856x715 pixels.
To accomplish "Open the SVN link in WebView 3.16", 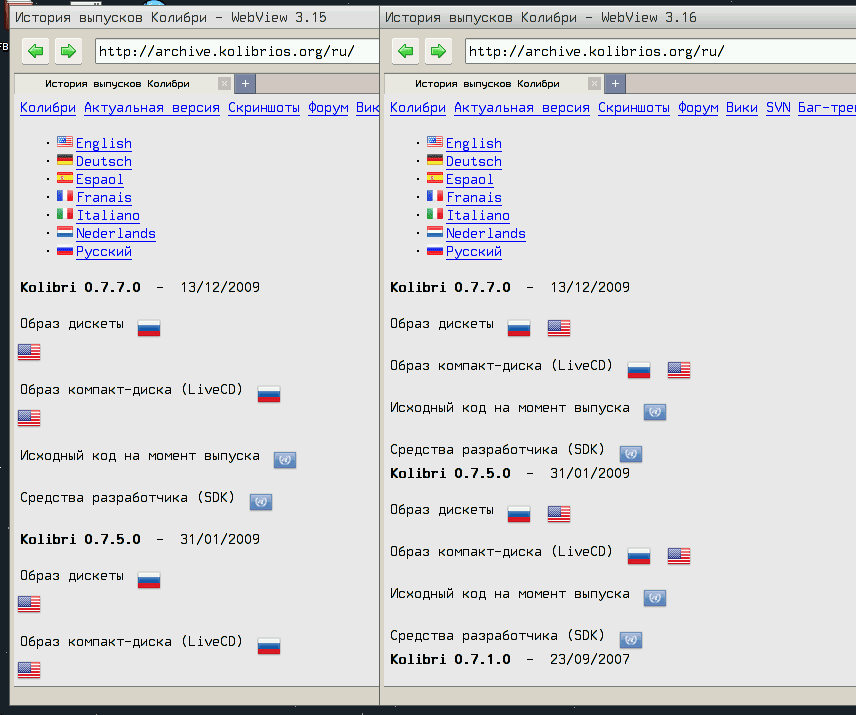I will (x=778, y=108).
